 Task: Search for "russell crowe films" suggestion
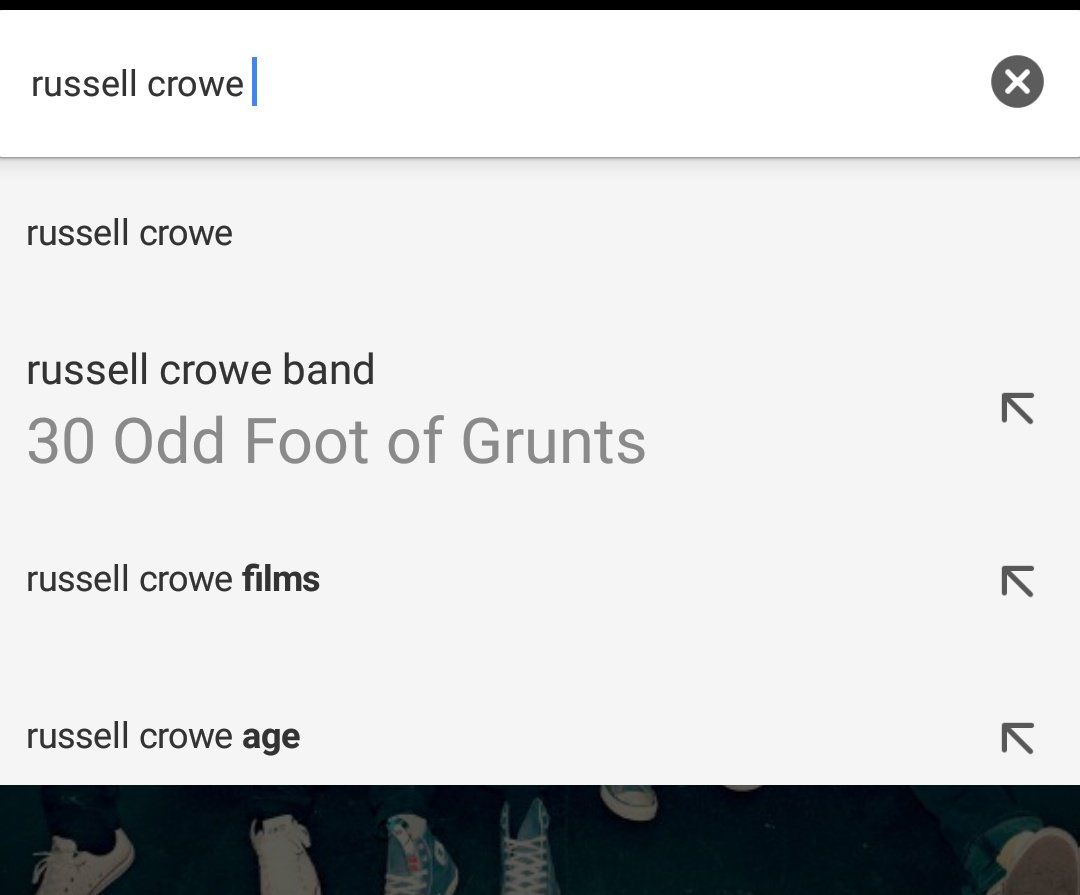click(x=173, y=580)
